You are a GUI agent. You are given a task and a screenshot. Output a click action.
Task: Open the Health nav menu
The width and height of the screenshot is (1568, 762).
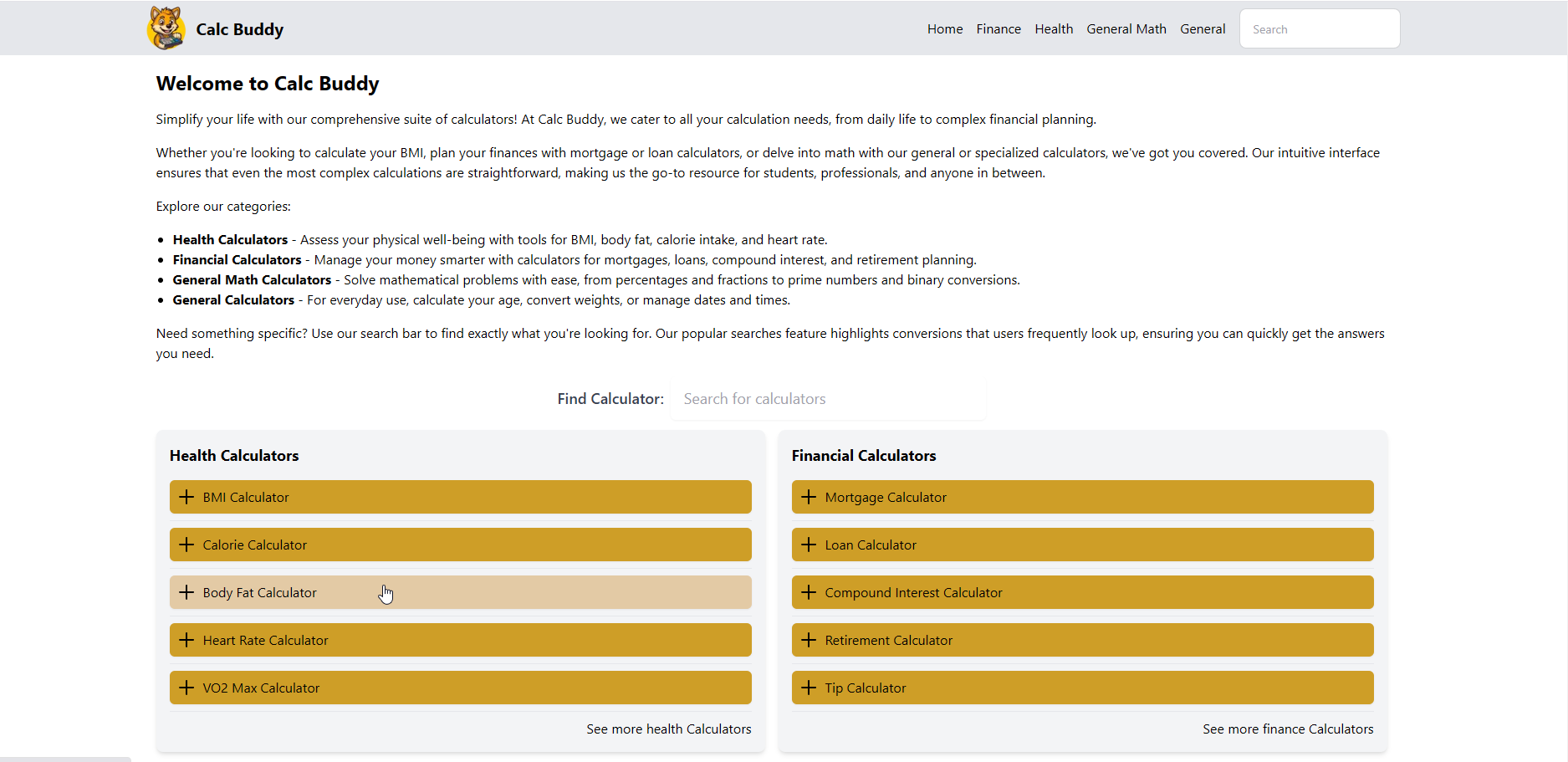click(x=1054, y=28)
